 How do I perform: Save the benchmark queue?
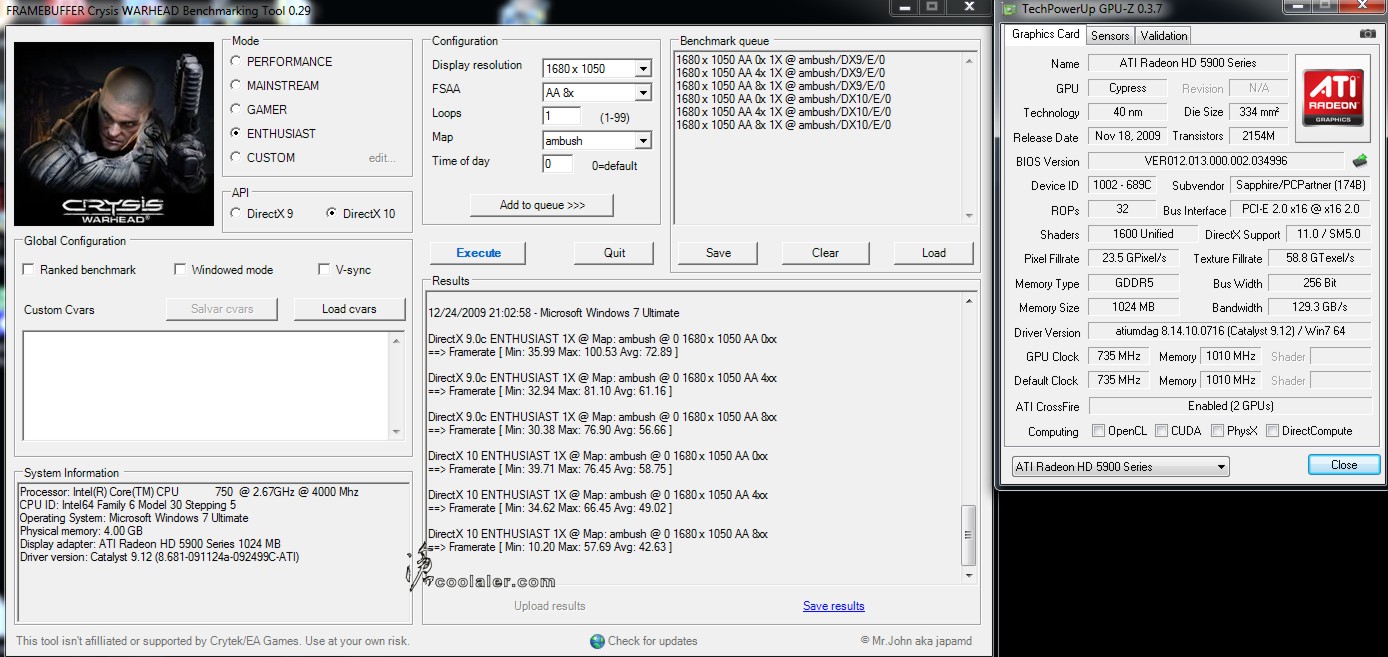tap(718, 253)
